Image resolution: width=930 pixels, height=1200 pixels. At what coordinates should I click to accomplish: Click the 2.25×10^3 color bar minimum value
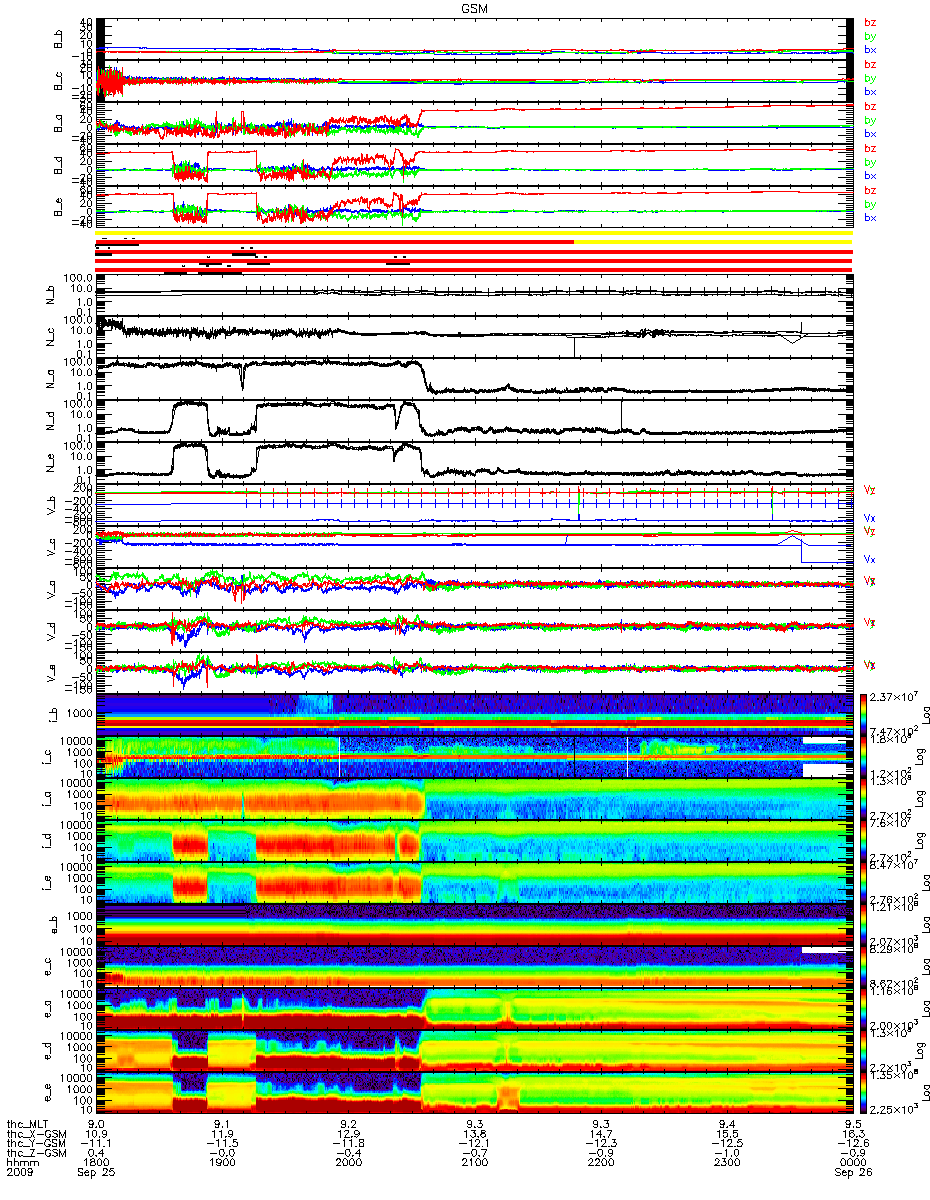coord(894,1110)
